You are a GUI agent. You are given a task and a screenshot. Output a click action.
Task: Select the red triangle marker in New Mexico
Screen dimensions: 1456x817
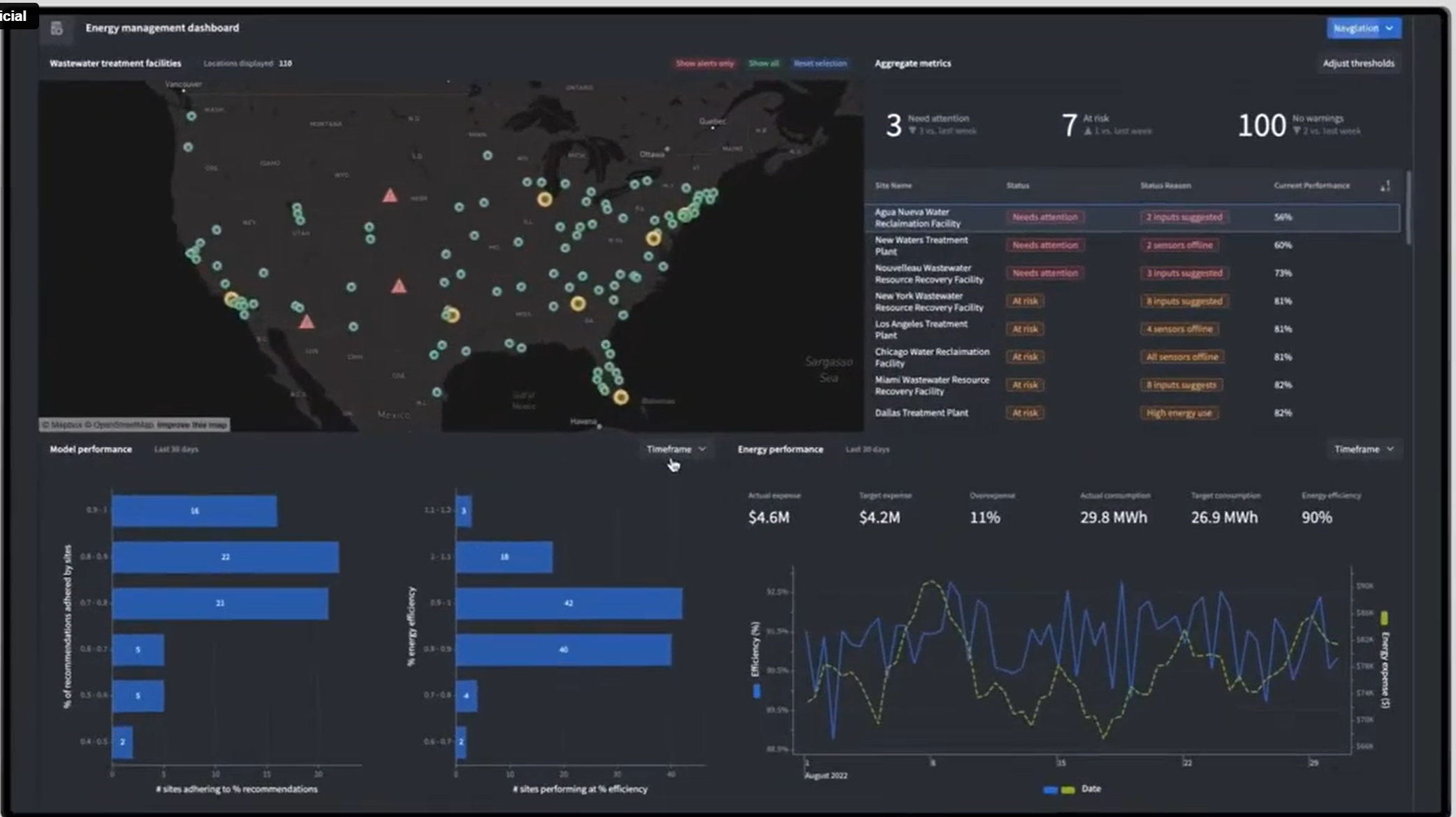tap(399, 286)
